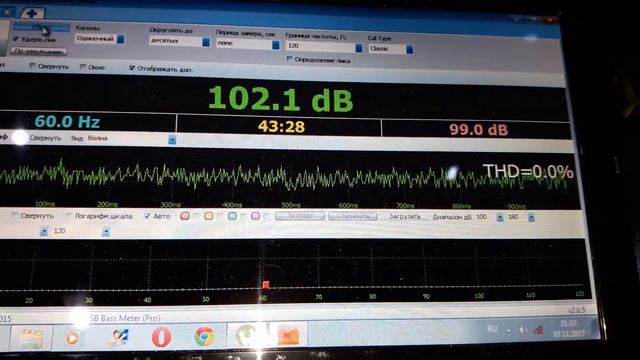This screenshot has height=360, width=640.
Task: Click the По умолчанию defaults button
Action: coord(39,51)
